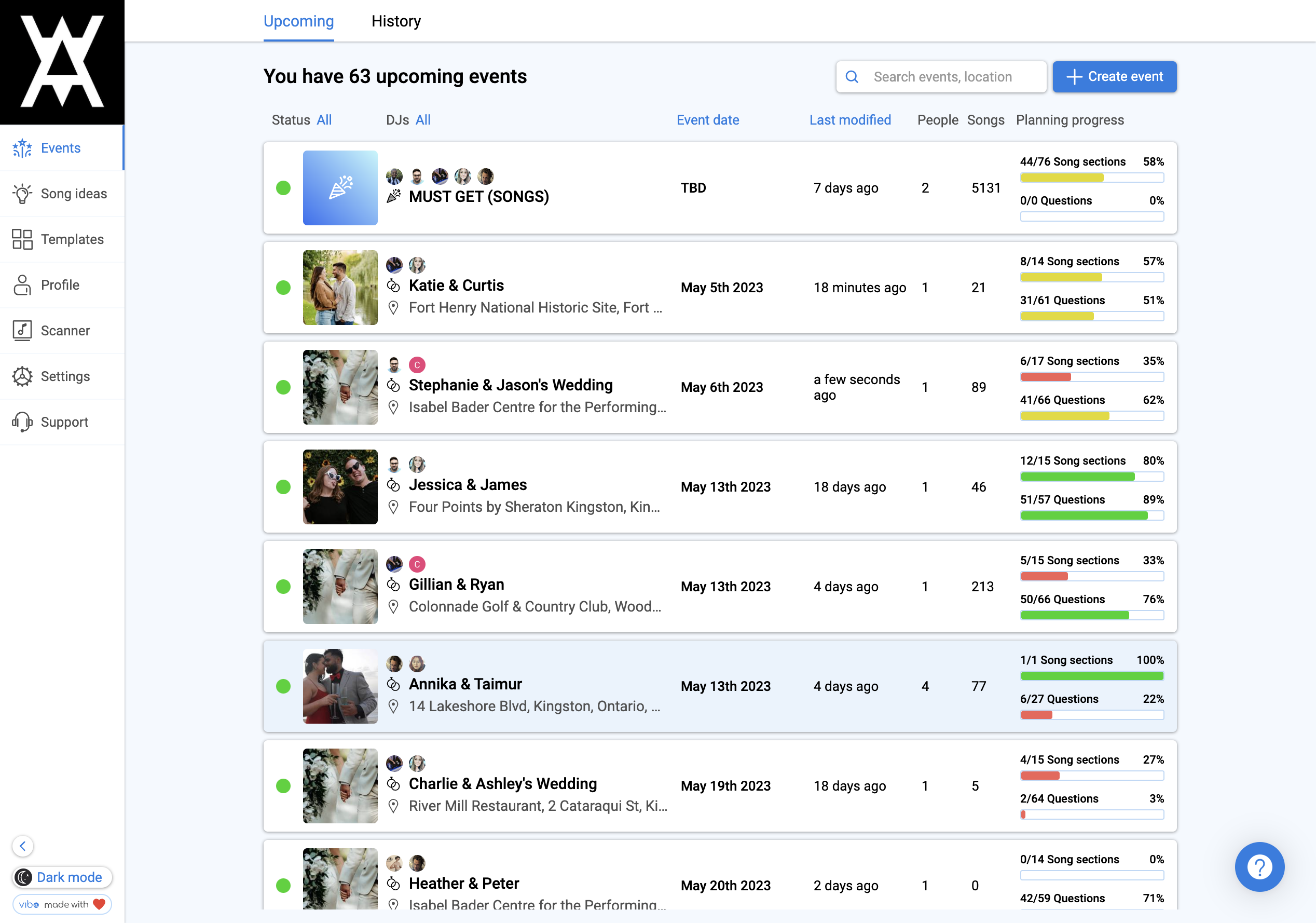The height and width of the screenshot is (923, 1316).
Task: Sort events by Event date
Action: point(708,120)
